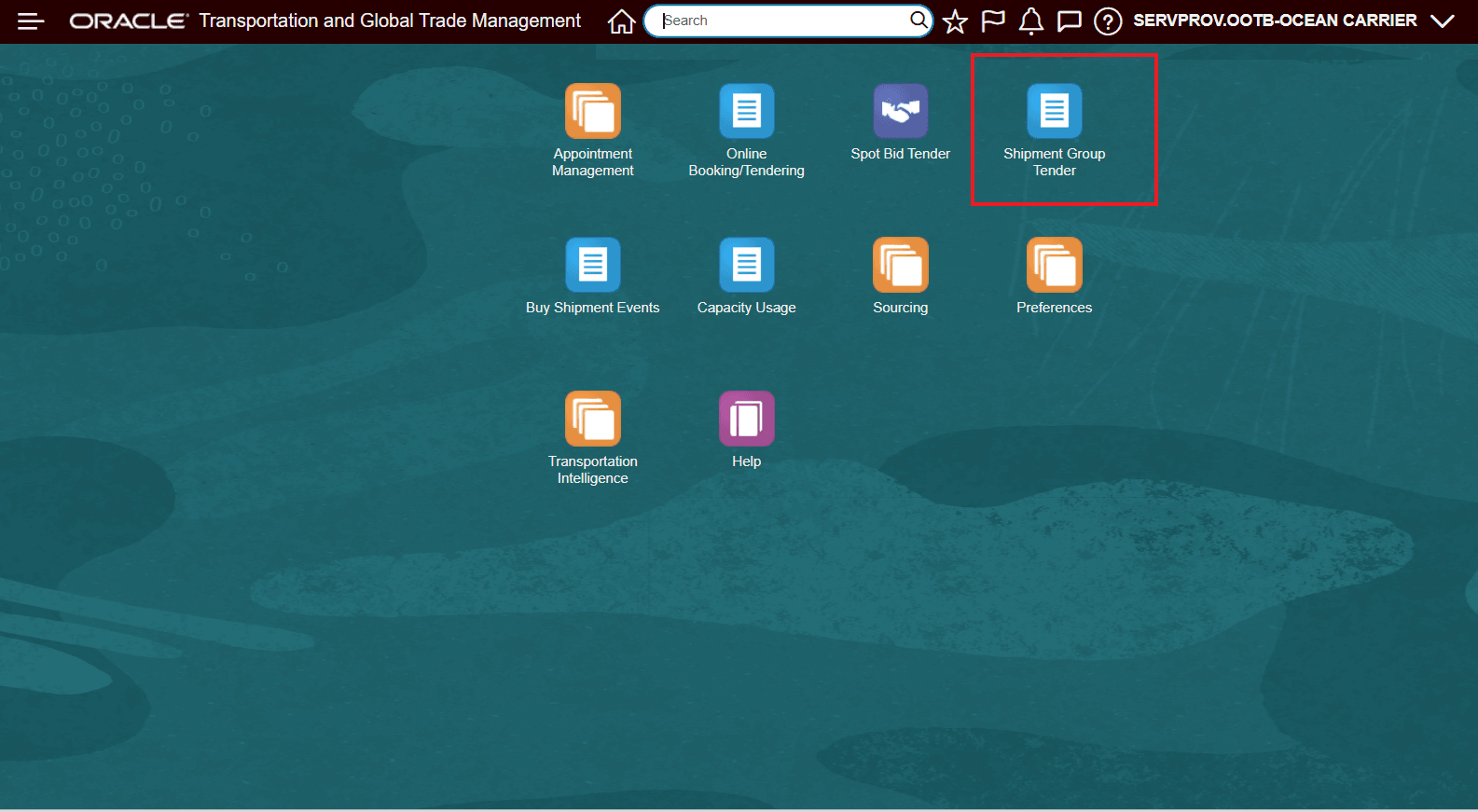Click the Appointment Management label

coord(593,162)
